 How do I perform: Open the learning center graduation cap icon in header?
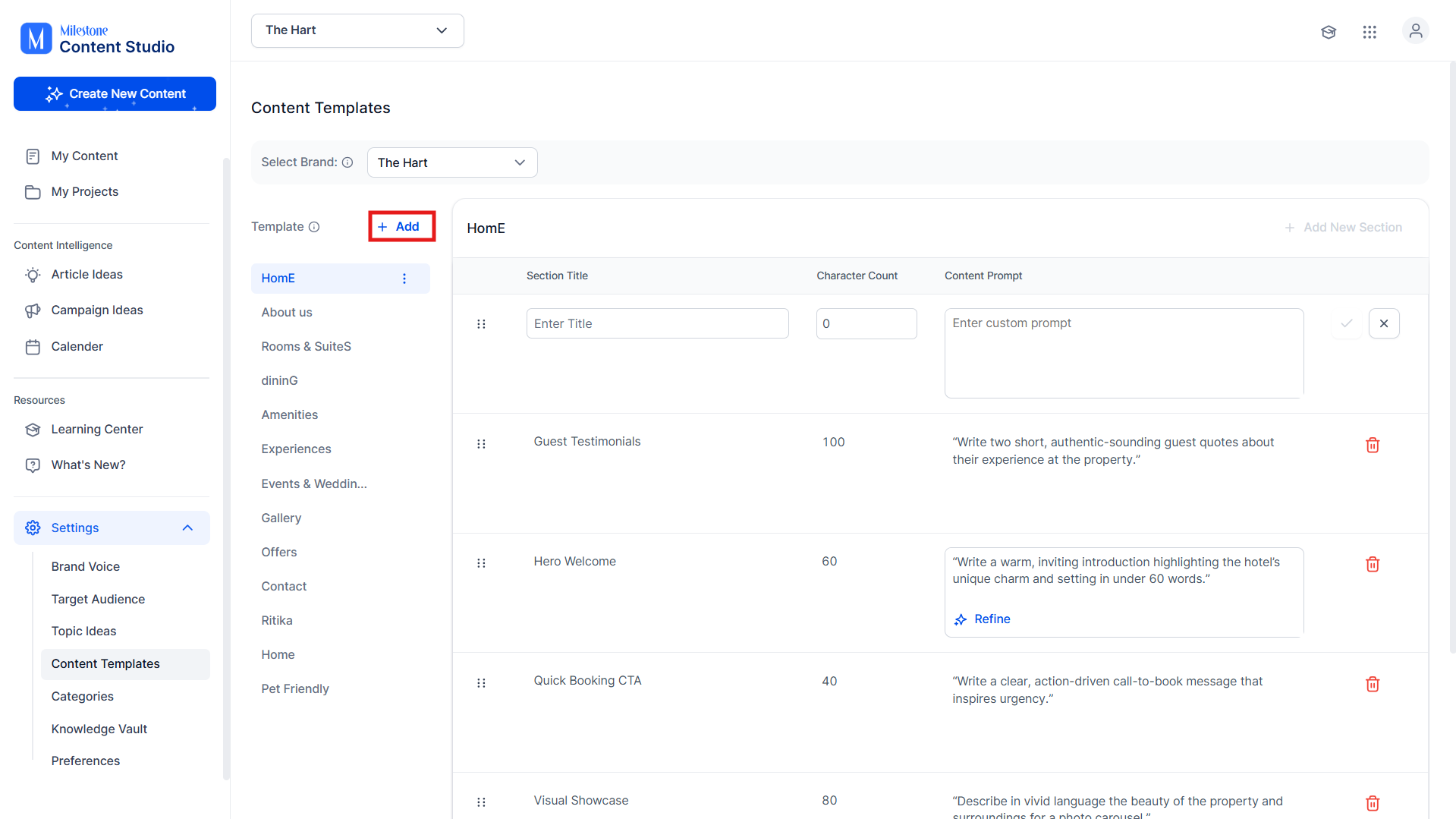pyautogui.click(x=1328, y=32)
